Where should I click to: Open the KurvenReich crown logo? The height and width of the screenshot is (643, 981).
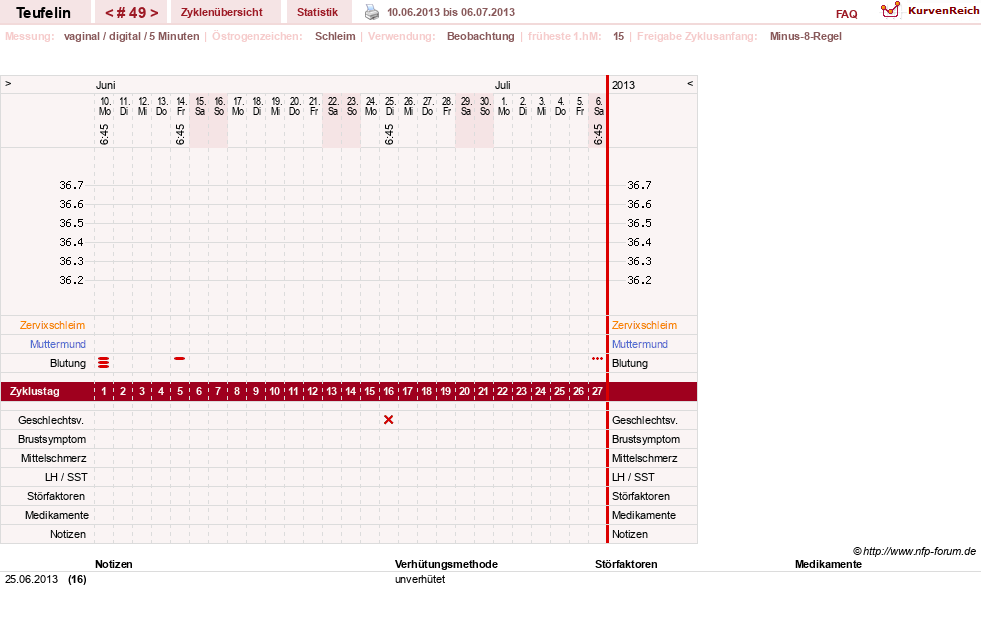coord(890,10)
